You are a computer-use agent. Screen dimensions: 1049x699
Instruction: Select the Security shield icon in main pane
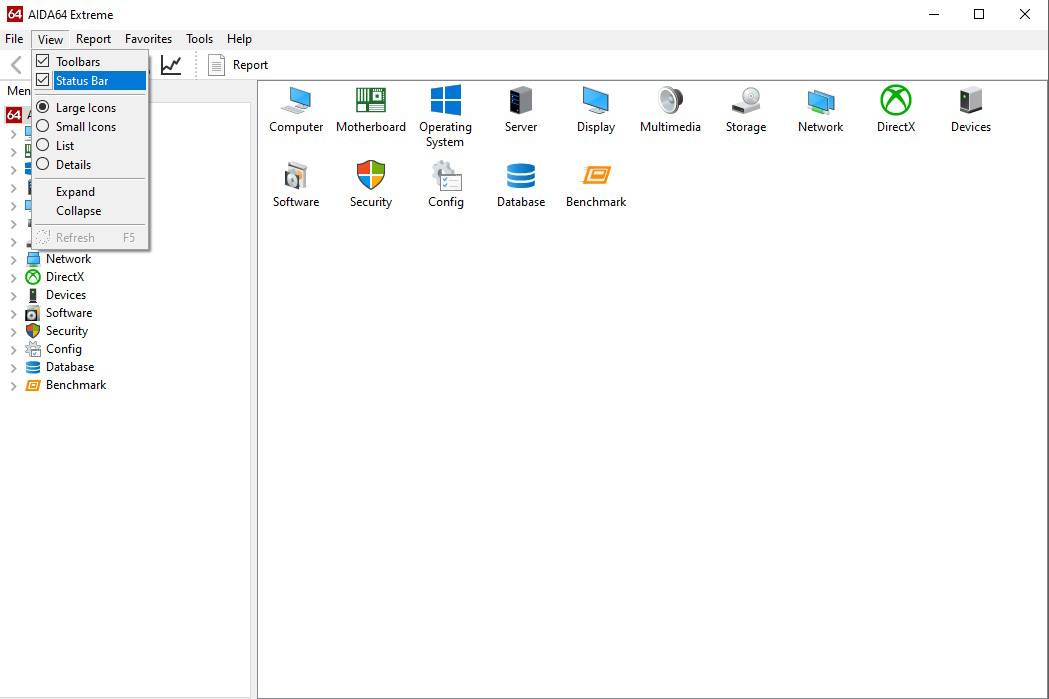371,176
